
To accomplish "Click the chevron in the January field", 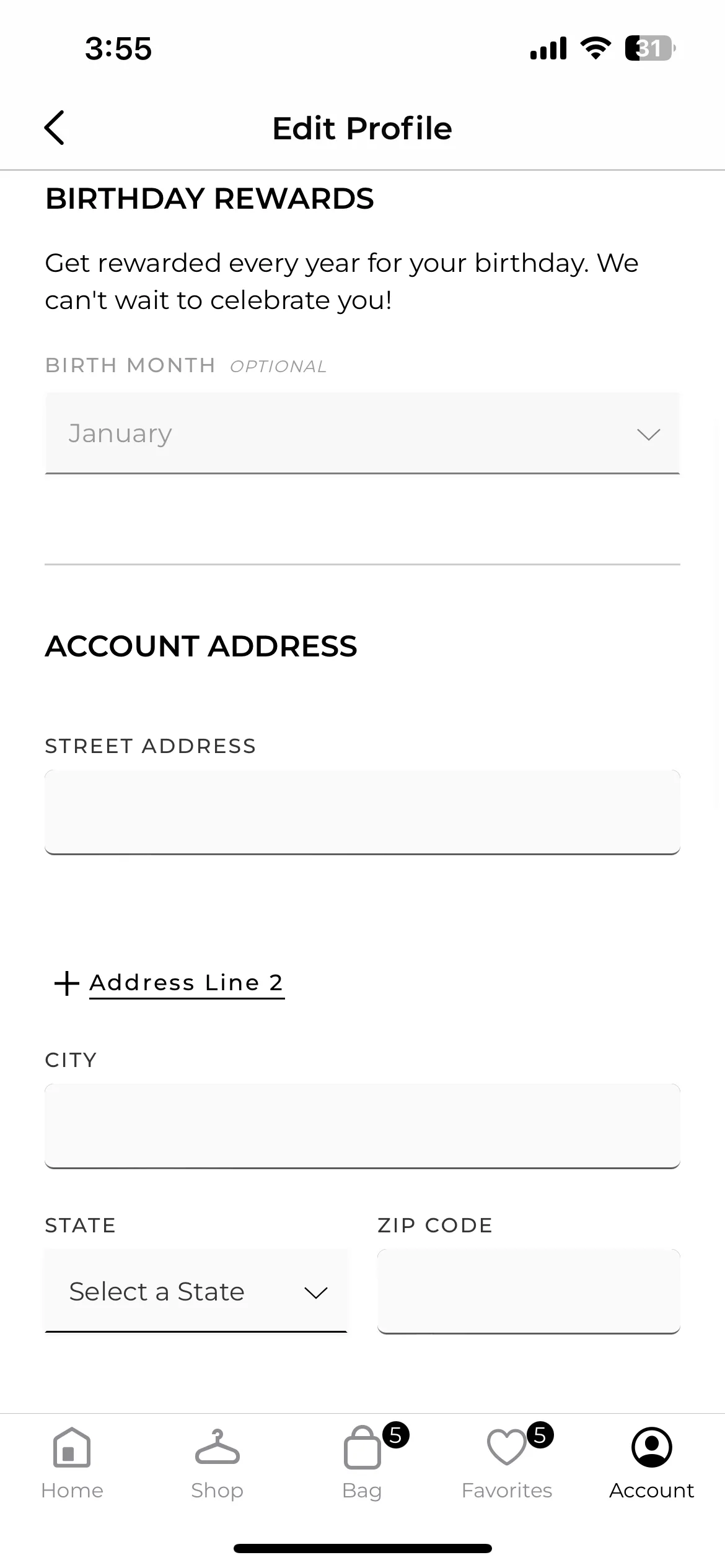I will pyautogui.click(x=648, y=435).
